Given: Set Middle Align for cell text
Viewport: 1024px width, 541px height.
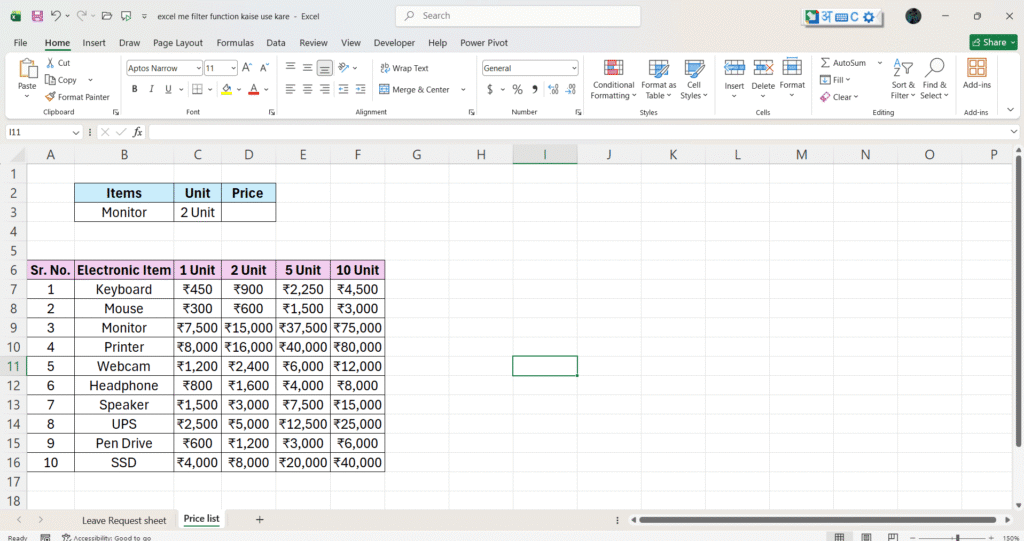Looking at the screenshot, I should (308, 67).
